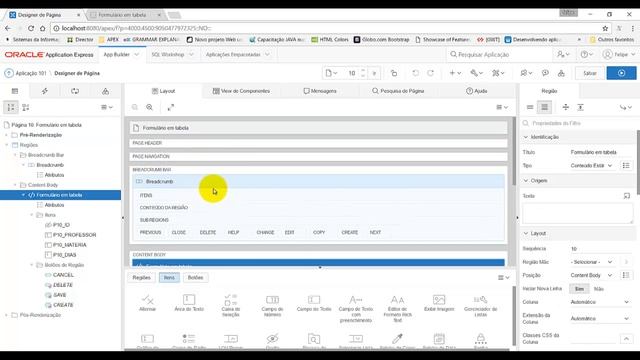Select the CANCEL button in tree
Viewport: 640px width, 360px height.
(x=63, y=275)
